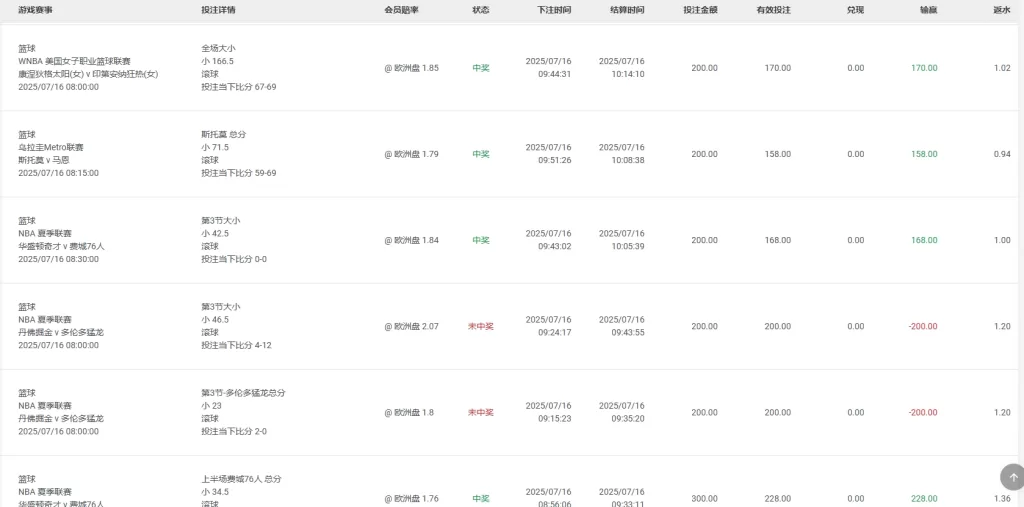Click the 300.00 stake amount
The width and height of the screenshot is (1024, 507).
click(705, 499)
